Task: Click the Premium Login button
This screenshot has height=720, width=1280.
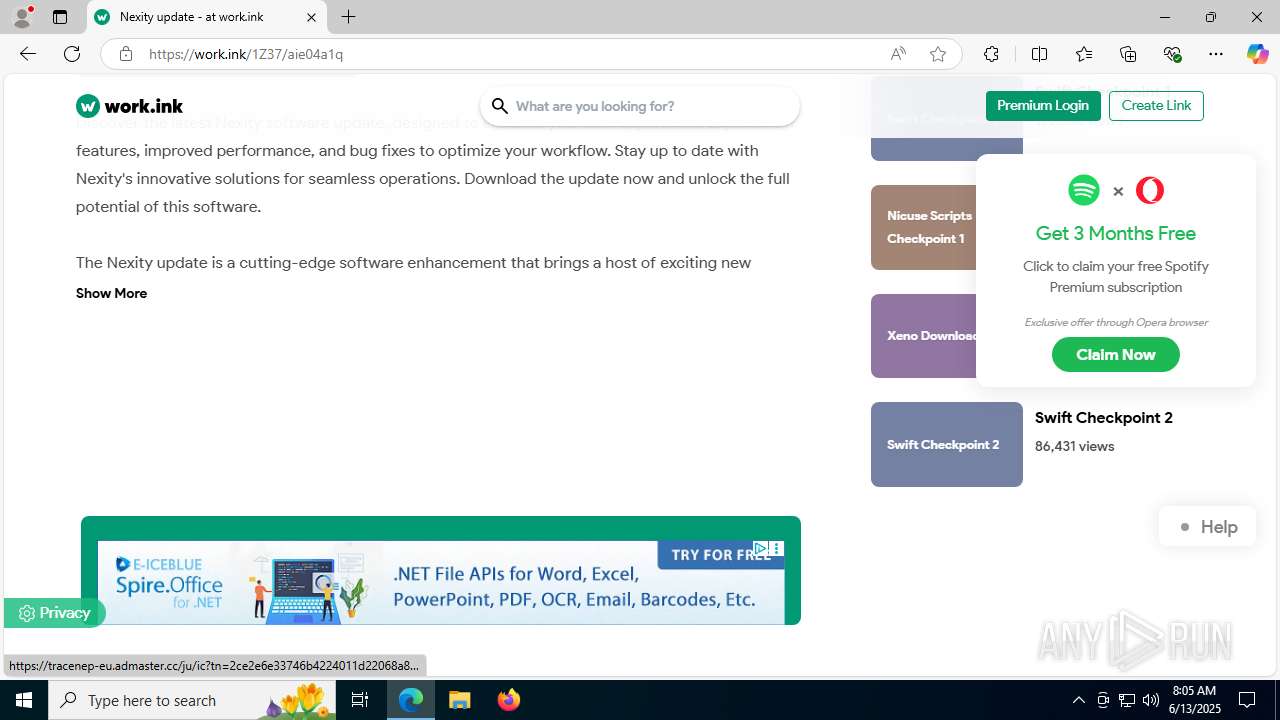Action: [x=1043, y=106]
